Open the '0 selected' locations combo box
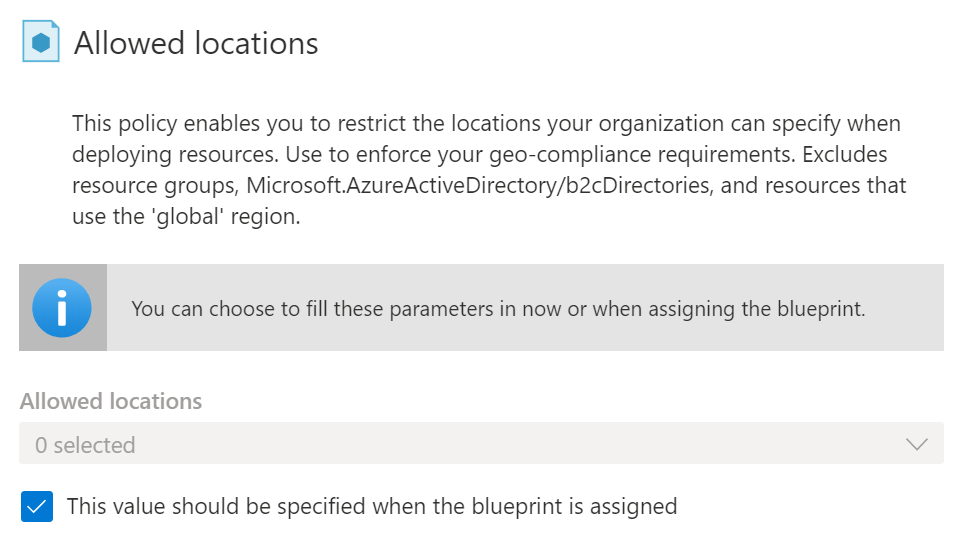This screenshot has width=957, height=543. (482, 444)
